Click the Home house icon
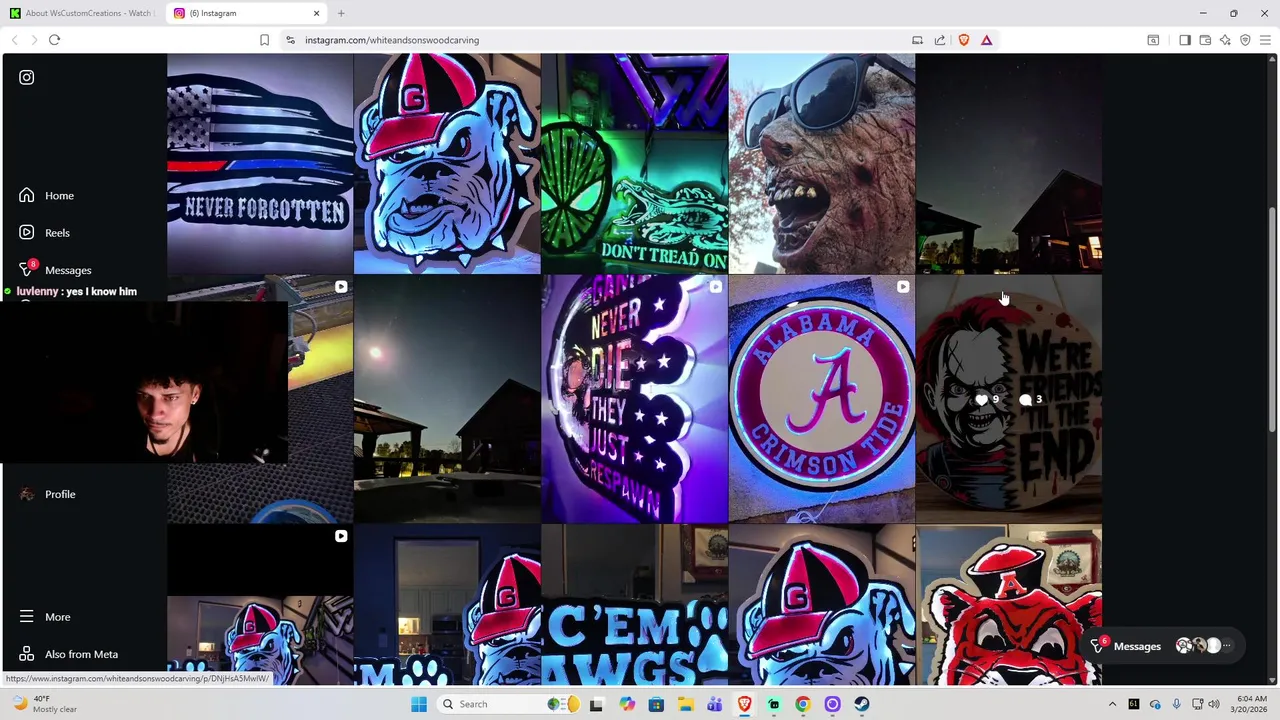This screenshot has width=1280, height=720. [x=27, y=196]
